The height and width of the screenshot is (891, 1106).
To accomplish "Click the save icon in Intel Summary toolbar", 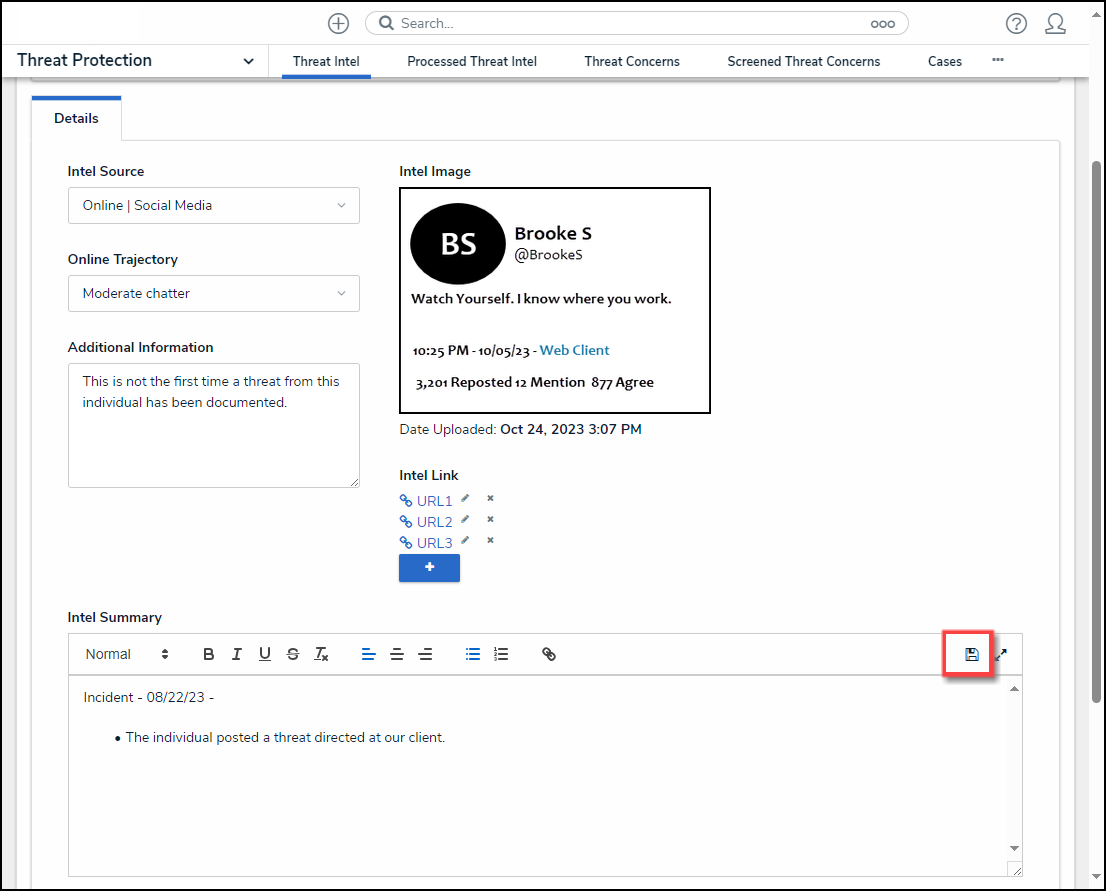I will (971, 654).
